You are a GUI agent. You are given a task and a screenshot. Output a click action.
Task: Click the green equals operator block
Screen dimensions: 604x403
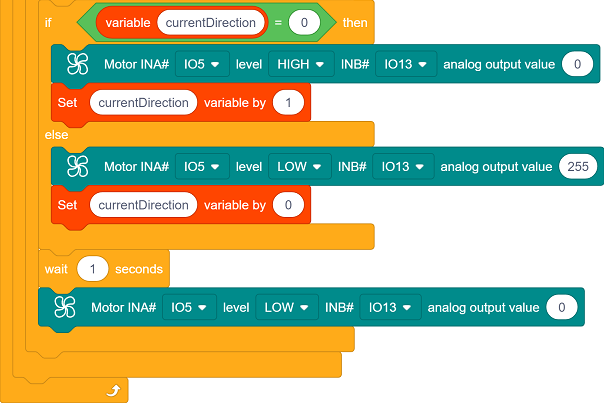278,23
